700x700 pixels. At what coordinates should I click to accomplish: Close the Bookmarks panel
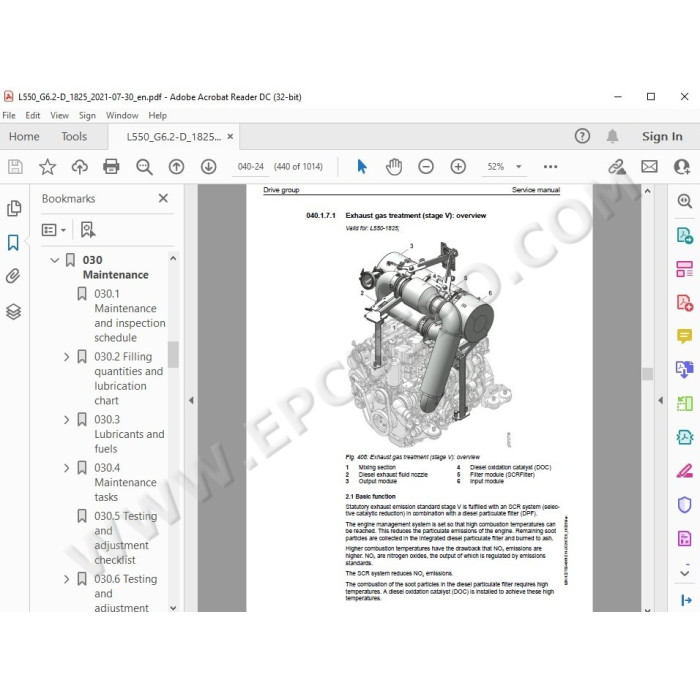(x=163, y=198)
